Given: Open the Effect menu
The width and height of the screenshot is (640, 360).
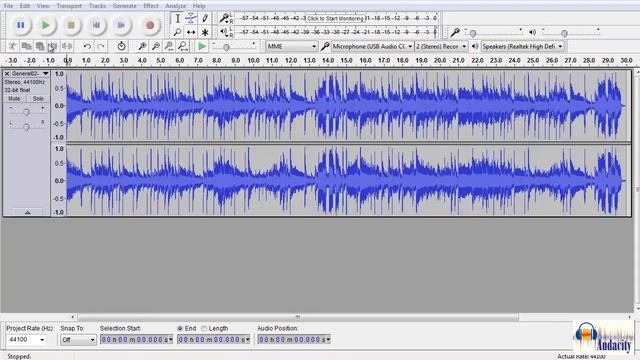Looking at the screenshot, I should pos(151,6).
